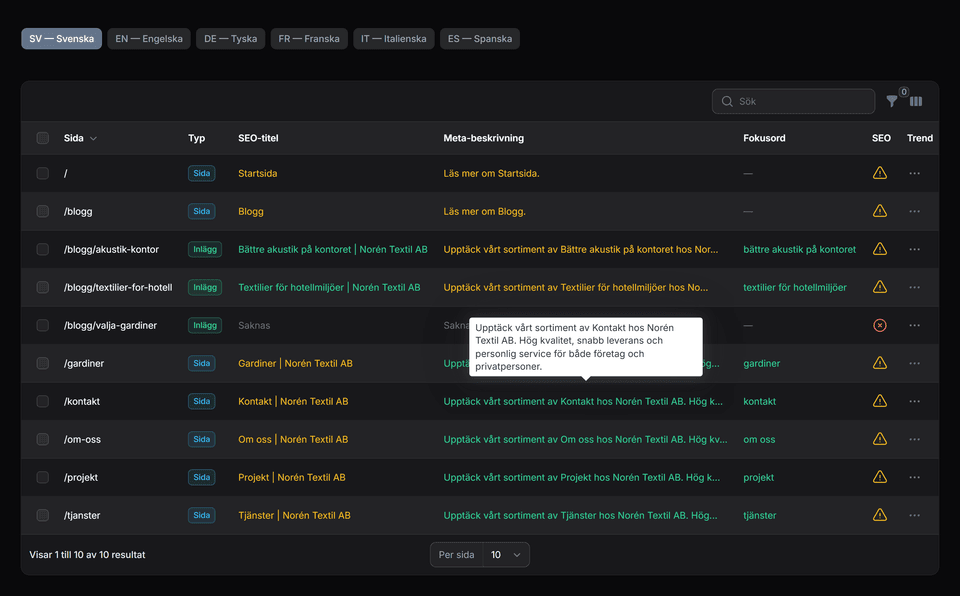The image size is (960, 596).
Task: Click into the Sök search field
Action: (800, 101)
